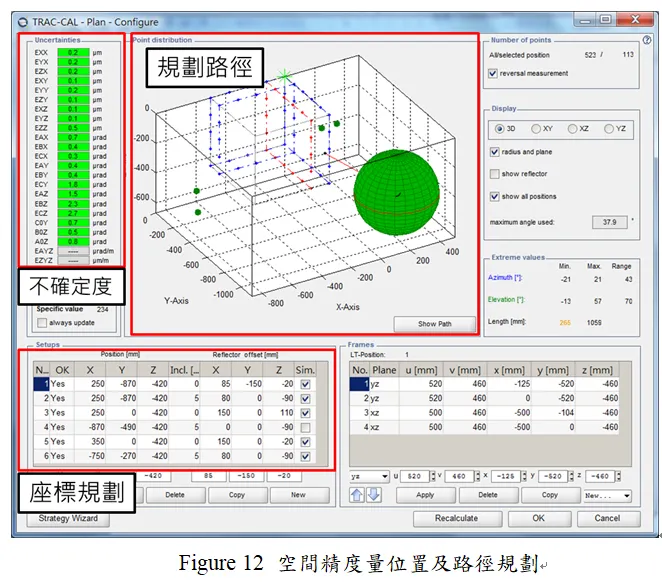Move frame up with the up arrow
The height and width of the screenshot is (588, 662).
point(357,495)
